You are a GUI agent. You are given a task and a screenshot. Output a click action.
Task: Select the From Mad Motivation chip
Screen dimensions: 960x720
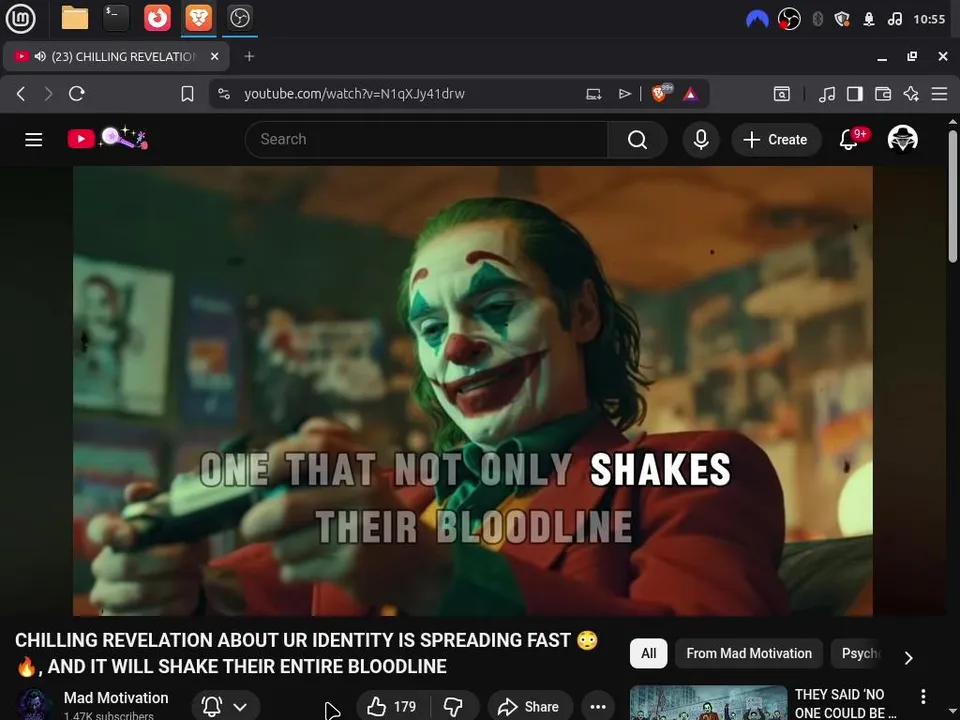(749, 653)
